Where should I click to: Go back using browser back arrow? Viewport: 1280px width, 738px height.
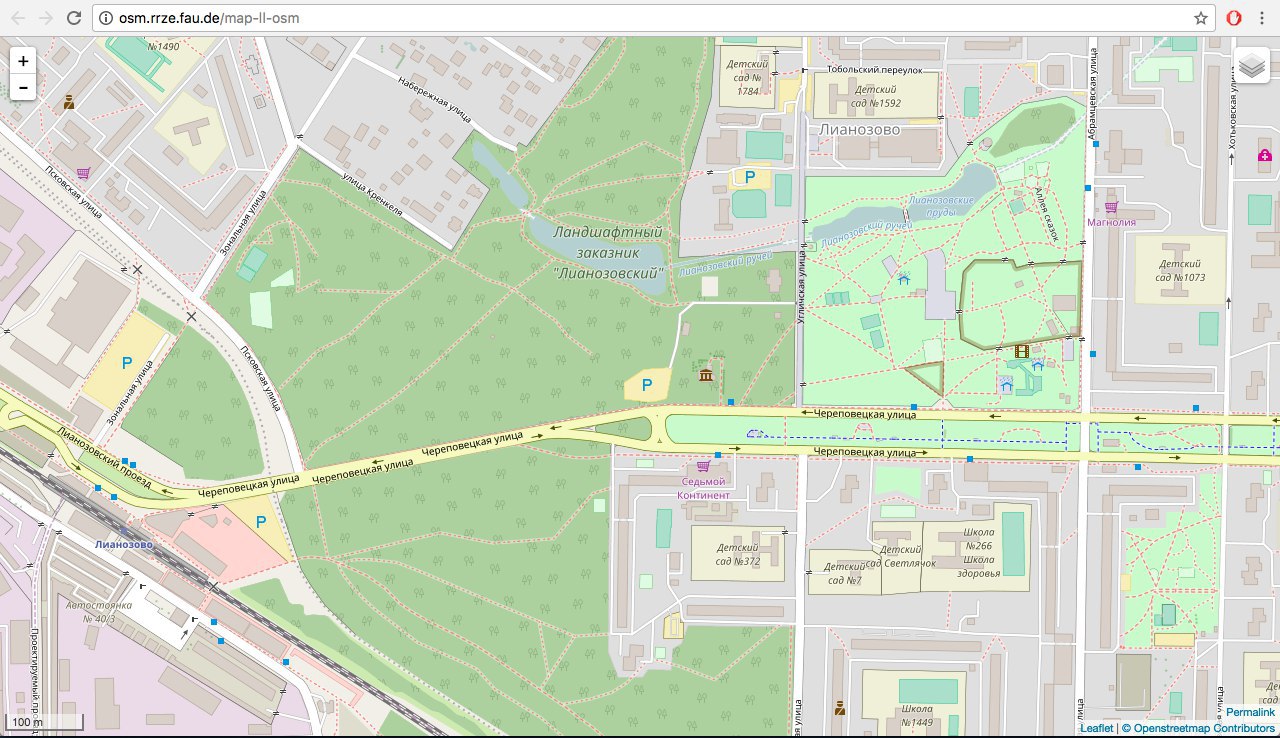18,18
